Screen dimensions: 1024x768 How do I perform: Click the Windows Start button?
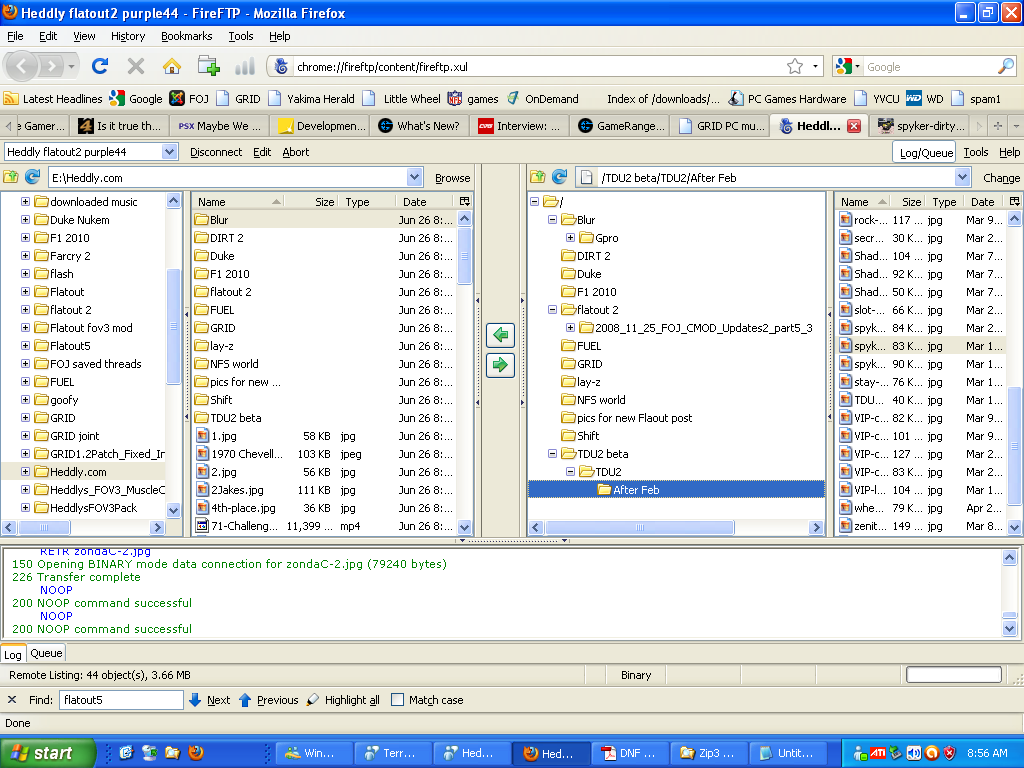47,753
